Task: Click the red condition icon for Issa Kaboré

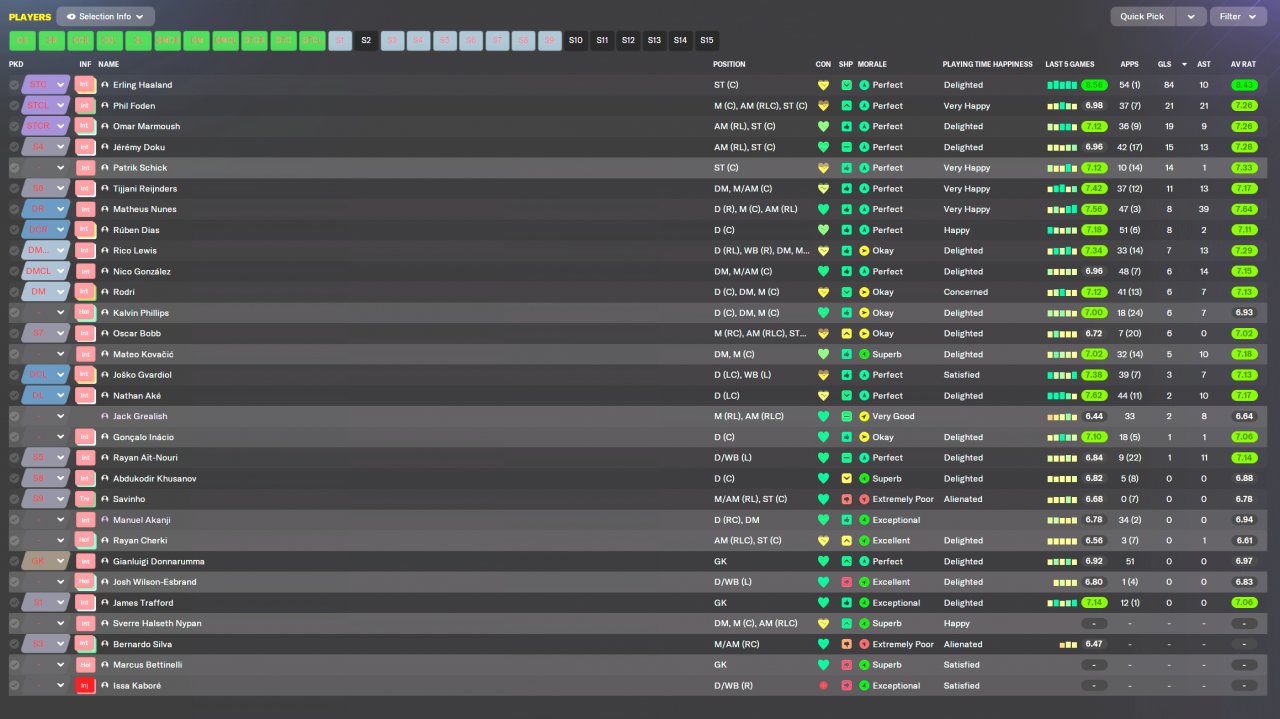Action: pyautogui.click(x=823, y=686)
